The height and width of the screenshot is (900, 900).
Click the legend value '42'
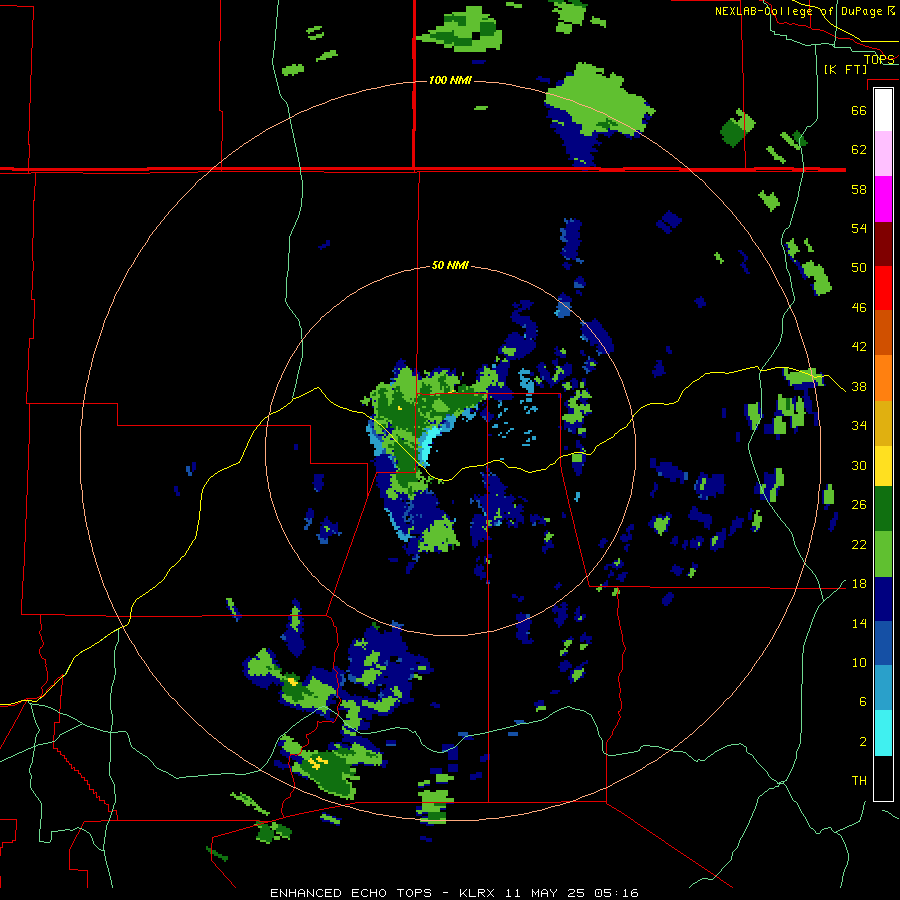(859, 346)
